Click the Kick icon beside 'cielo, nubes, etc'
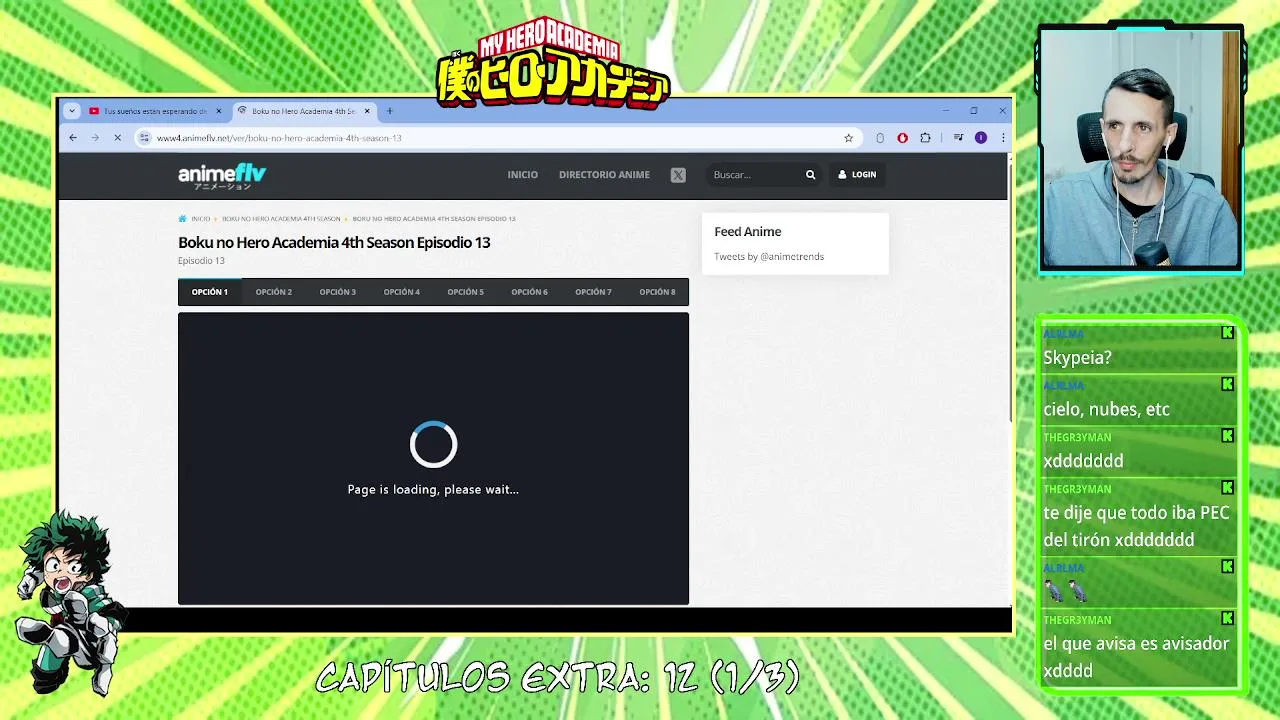 1227,384
